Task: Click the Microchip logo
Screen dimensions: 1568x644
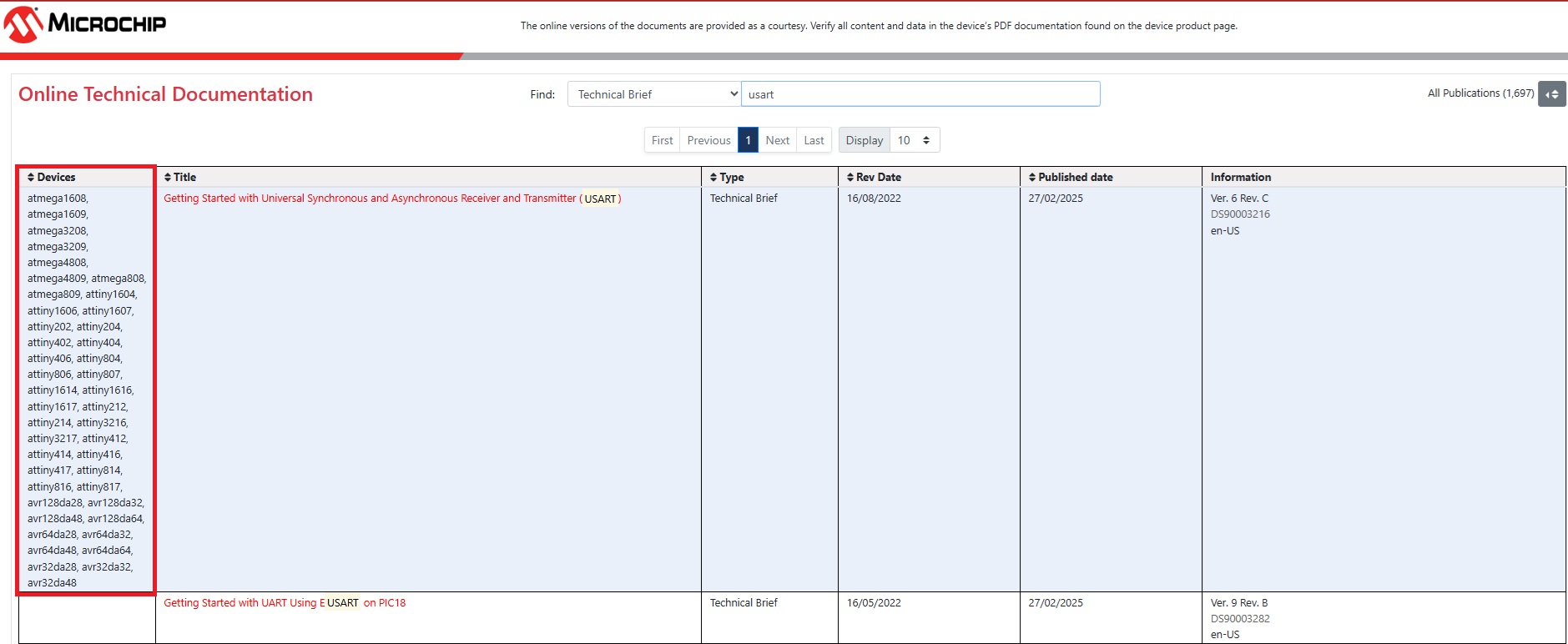Action: [x=85, y=24]
